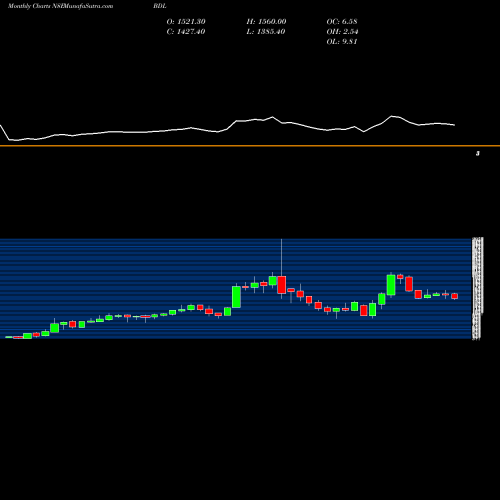Viewport: 500px width, 500px height.
Task: Click the open price value 'O: 1521.30'
Action: [186, 22]
